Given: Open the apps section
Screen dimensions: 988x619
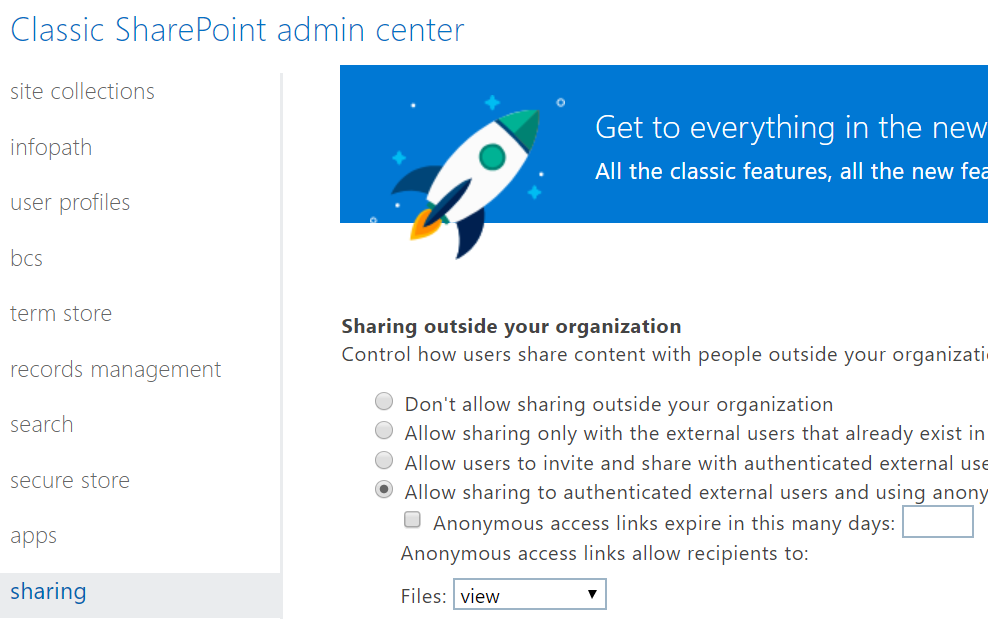Looking at the screenshot, I should (34, 536).
